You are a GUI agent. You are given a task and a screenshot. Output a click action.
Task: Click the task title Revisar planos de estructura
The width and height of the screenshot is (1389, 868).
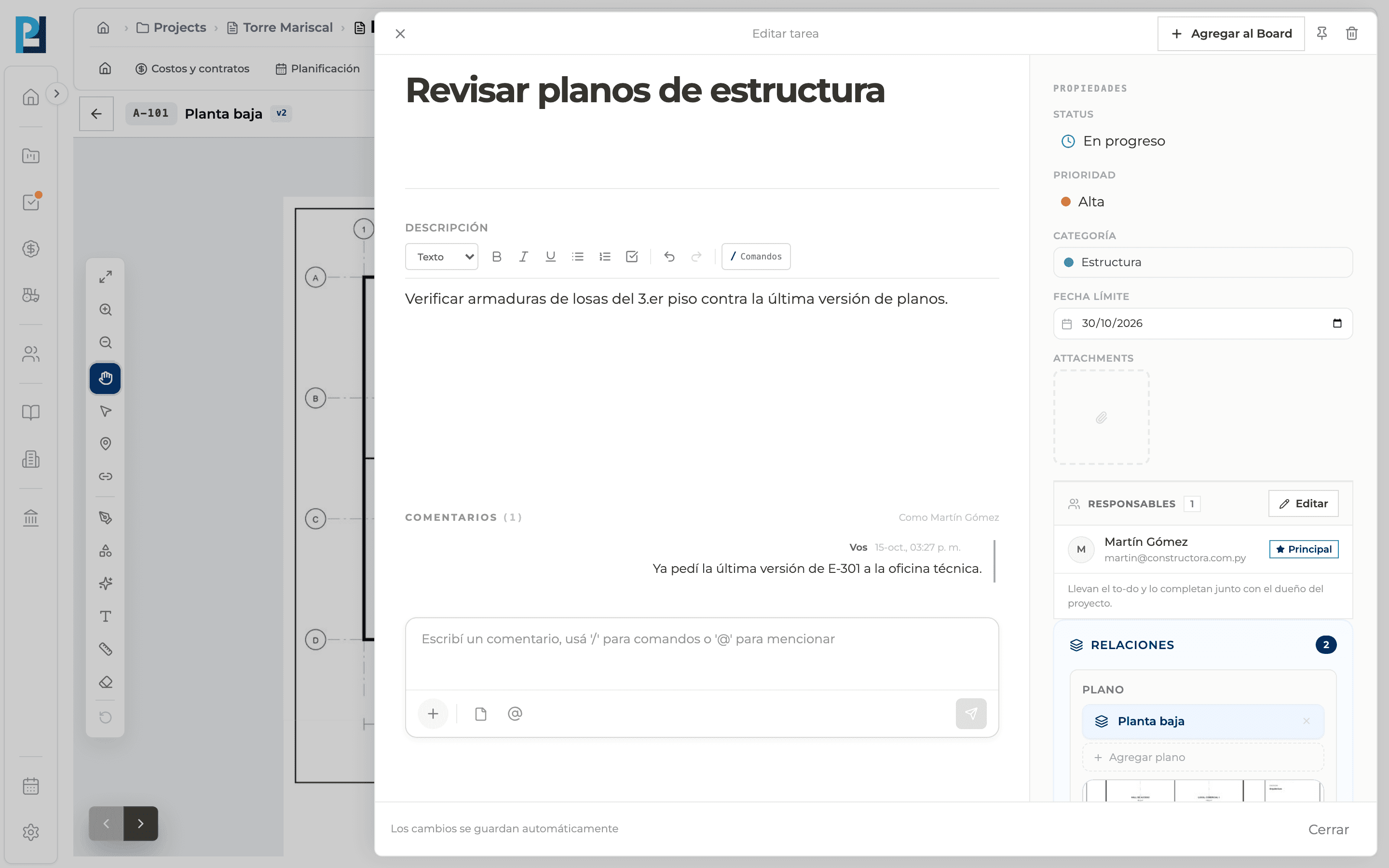pos(644,91)
